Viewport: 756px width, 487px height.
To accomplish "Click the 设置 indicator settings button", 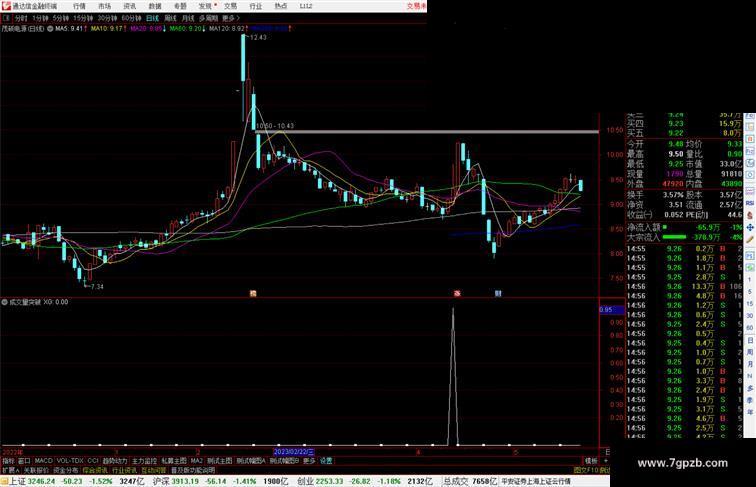I will pyautogui.click(x=326, y=461).
